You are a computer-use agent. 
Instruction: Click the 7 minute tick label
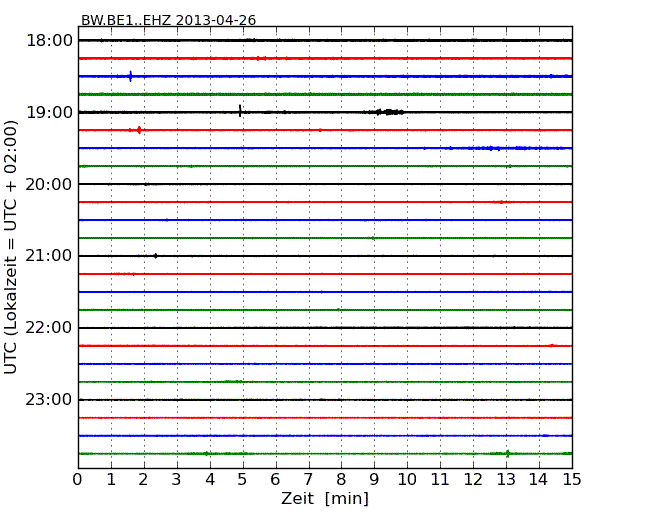click(308, 480)
